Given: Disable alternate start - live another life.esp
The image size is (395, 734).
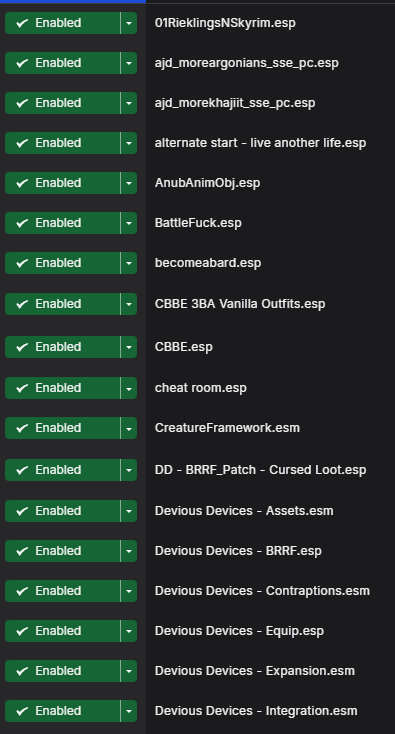Looking at the screenshot, I should pos(62,143).
